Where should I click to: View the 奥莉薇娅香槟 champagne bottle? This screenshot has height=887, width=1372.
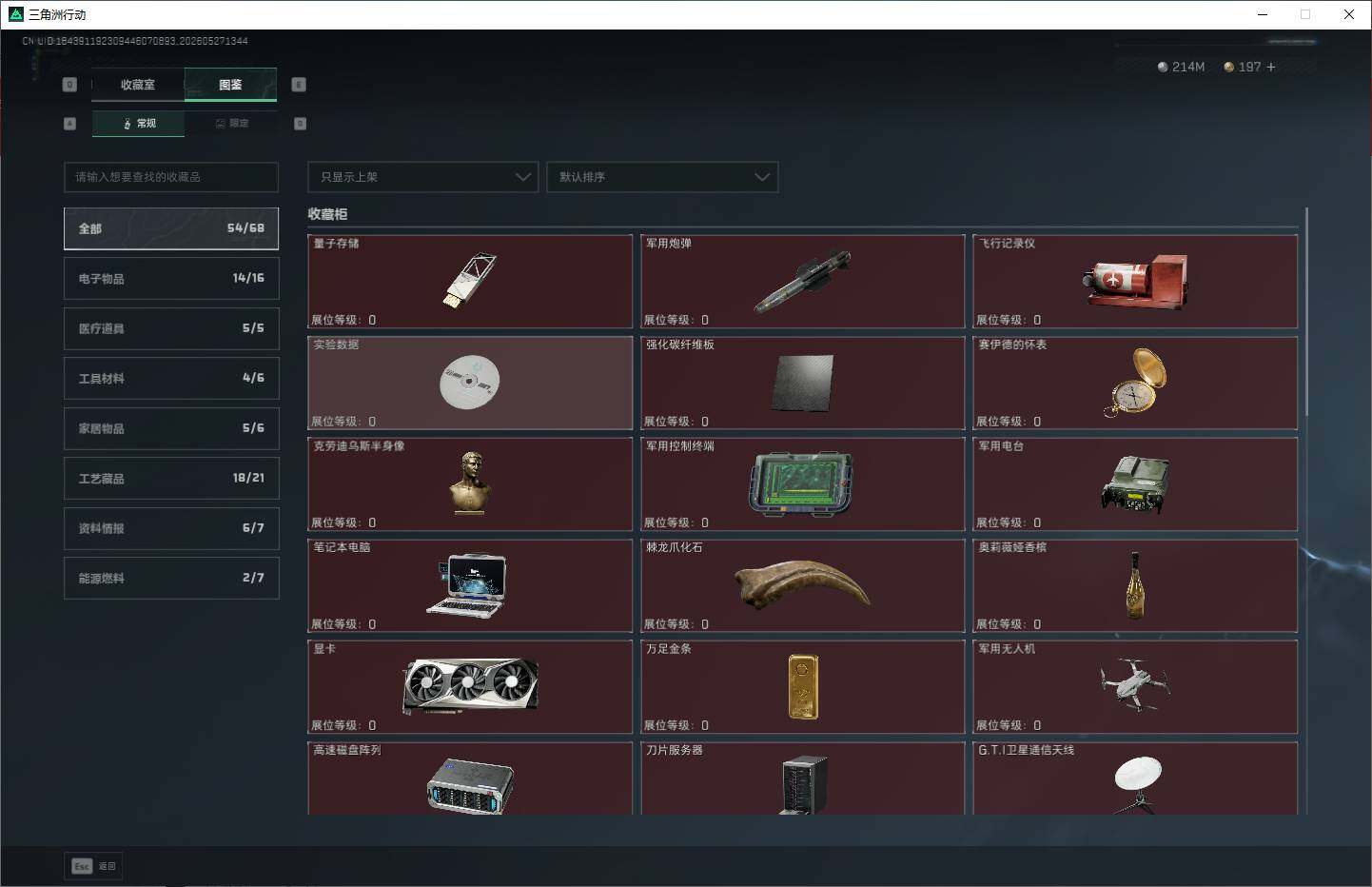click(1134, 585)
